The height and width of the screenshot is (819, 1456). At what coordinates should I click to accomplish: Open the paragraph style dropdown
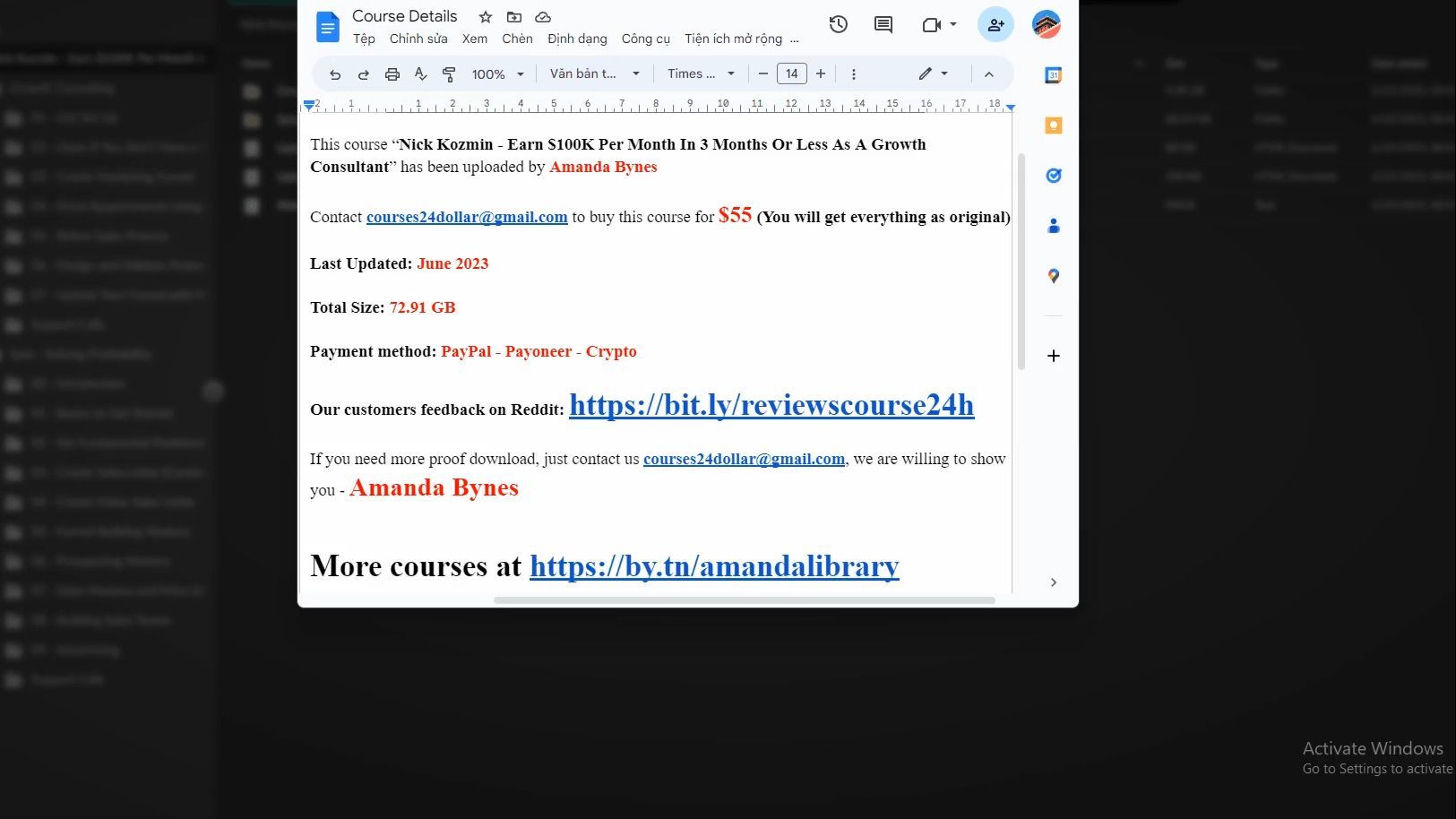click(595, 74)
